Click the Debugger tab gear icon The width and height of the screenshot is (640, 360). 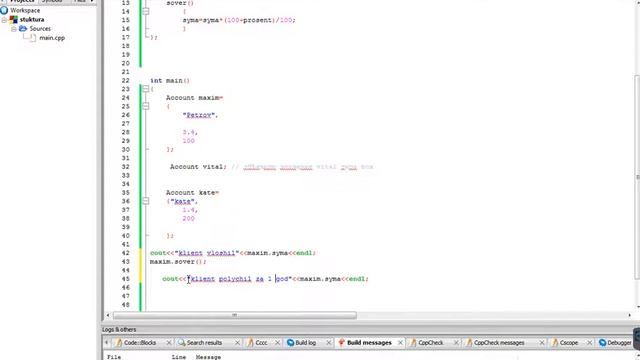602,343
